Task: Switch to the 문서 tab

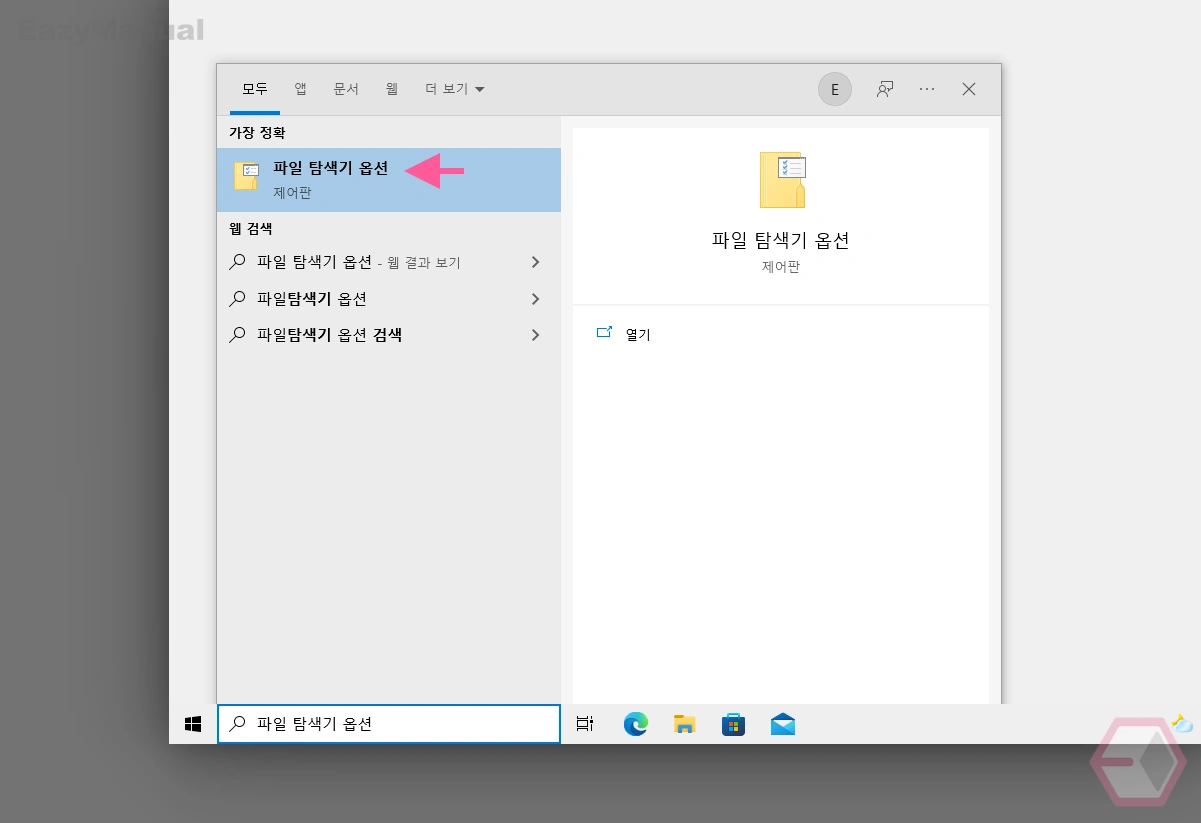Action: (x=346, y=89)
